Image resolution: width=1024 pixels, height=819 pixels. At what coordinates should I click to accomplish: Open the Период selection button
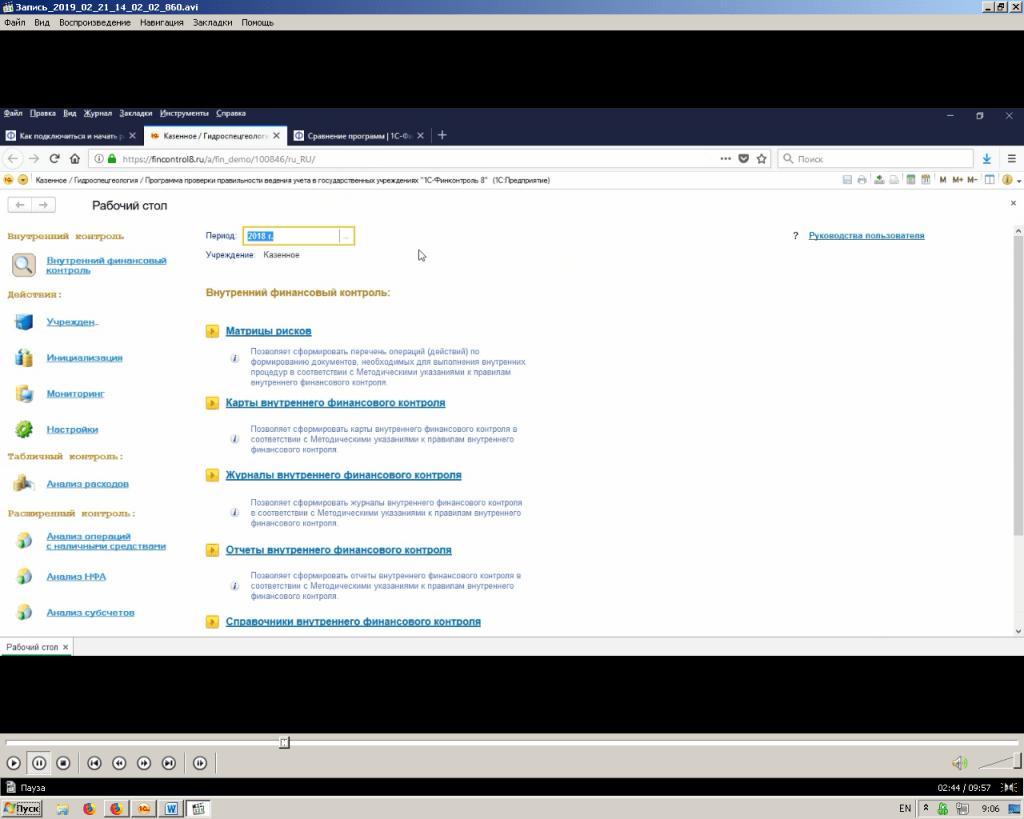pos(346,236)
